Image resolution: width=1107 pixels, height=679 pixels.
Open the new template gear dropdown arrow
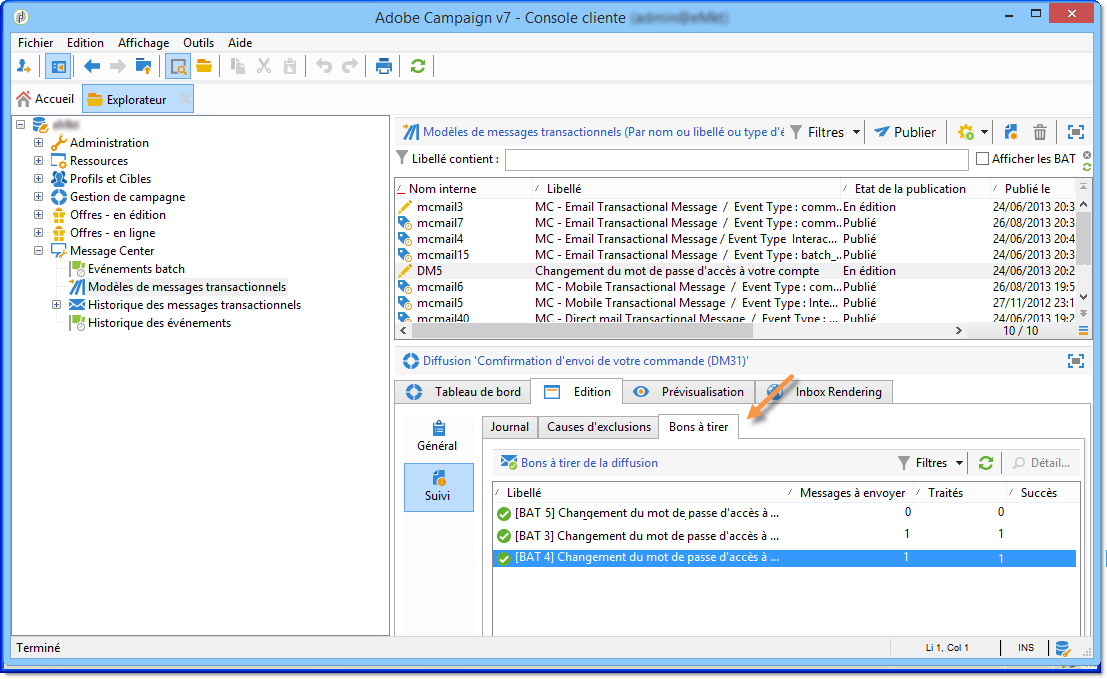pyautogui.click(x=984, y=132)
